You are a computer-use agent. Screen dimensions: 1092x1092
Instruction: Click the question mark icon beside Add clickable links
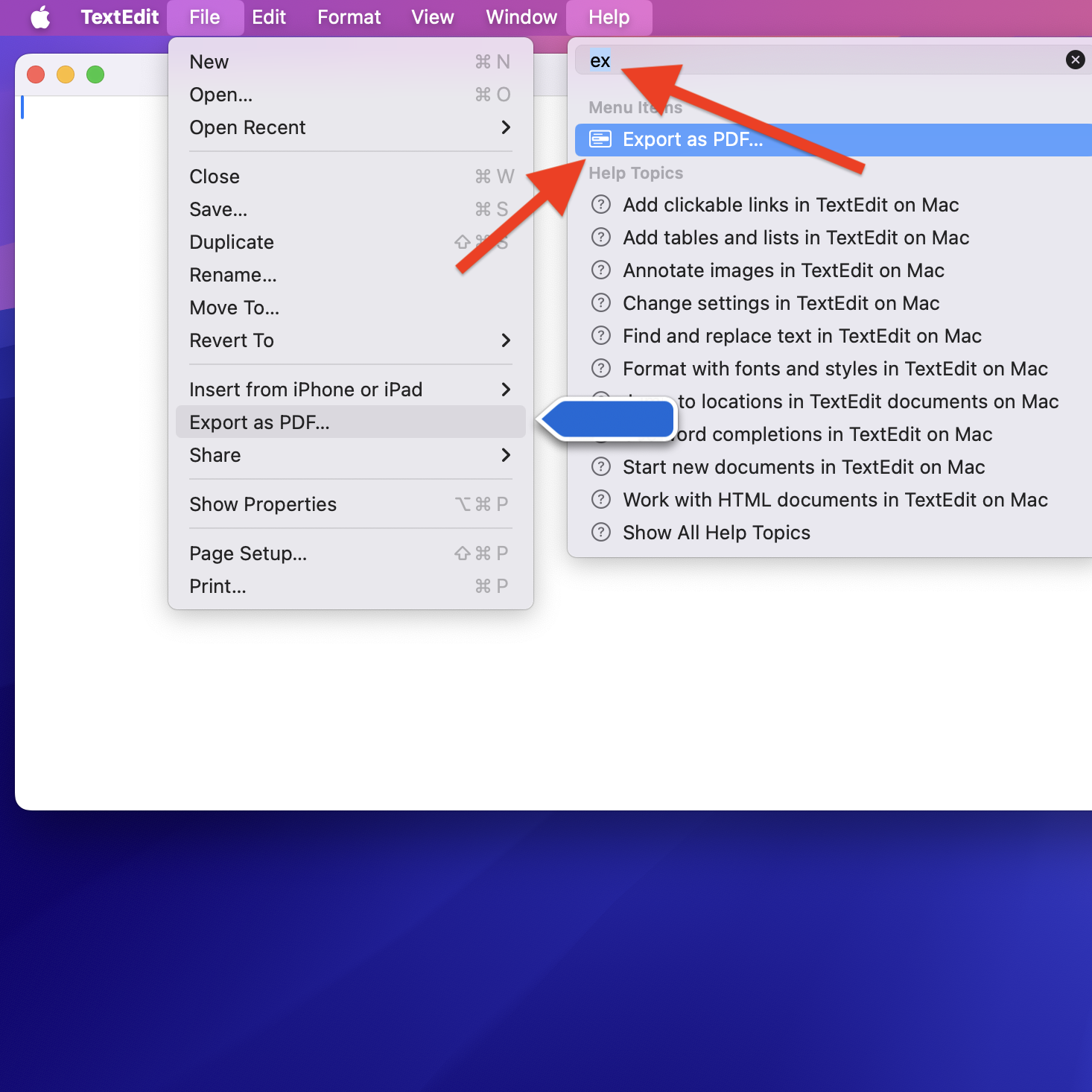tap(600, 204)
